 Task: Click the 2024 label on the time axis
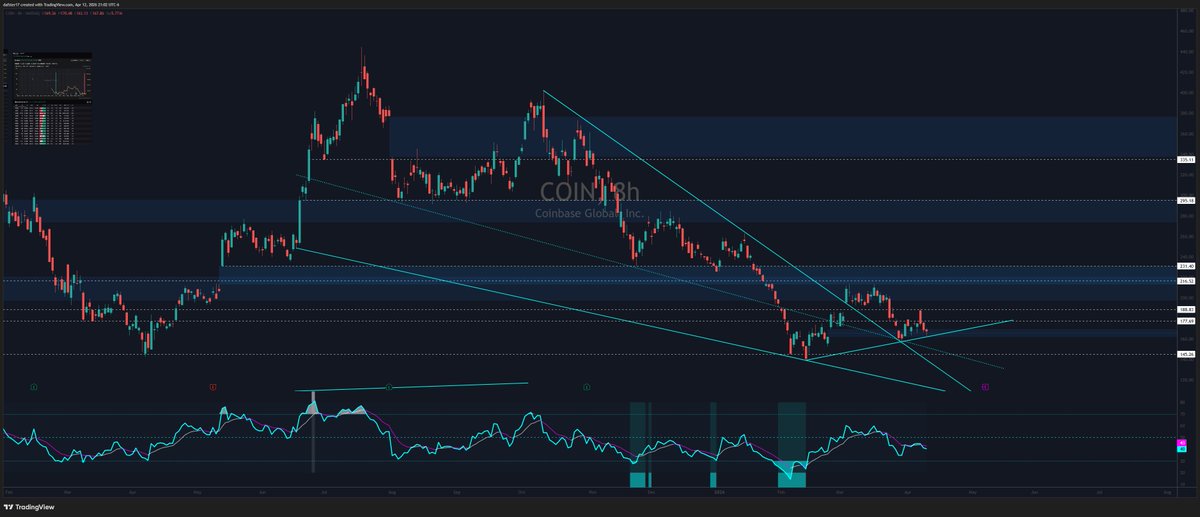tap(718, 492)
